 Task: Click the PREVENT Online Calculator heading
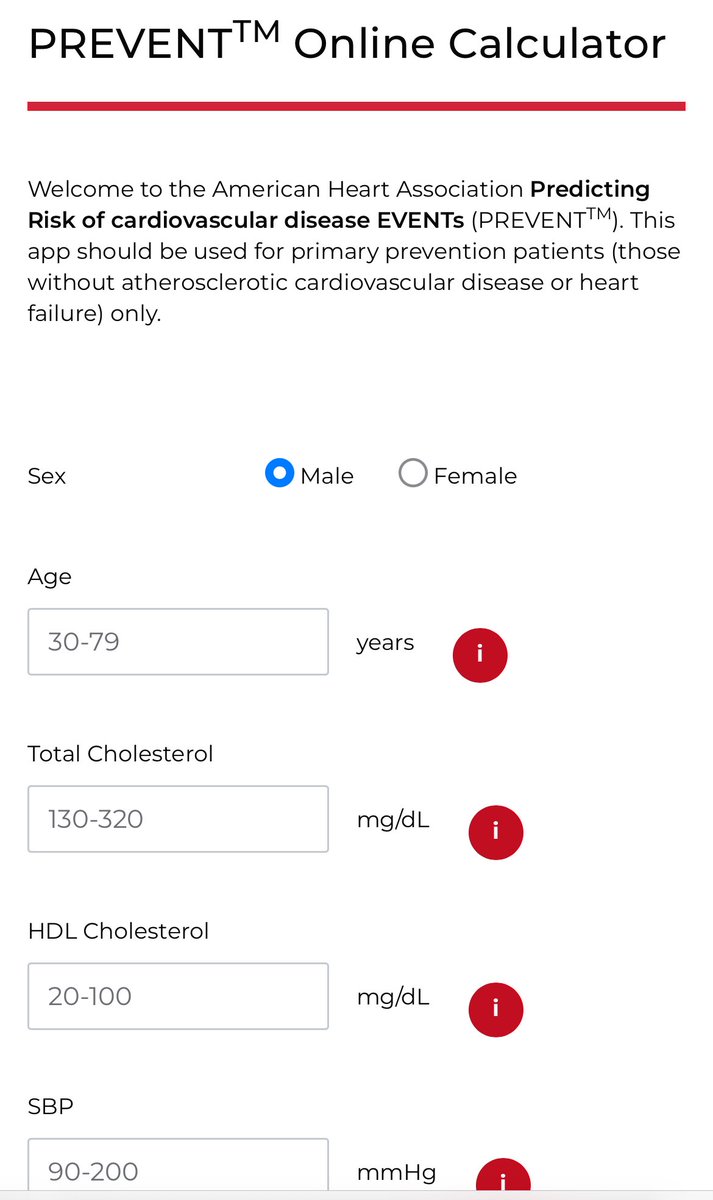(346, 44)
